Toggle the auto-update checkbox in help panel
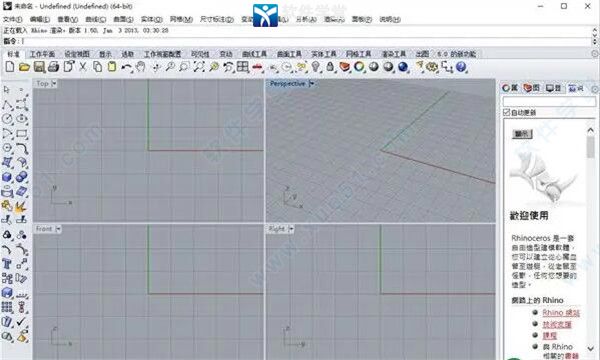Screen dimensions: 600x360 click(507, 112)
